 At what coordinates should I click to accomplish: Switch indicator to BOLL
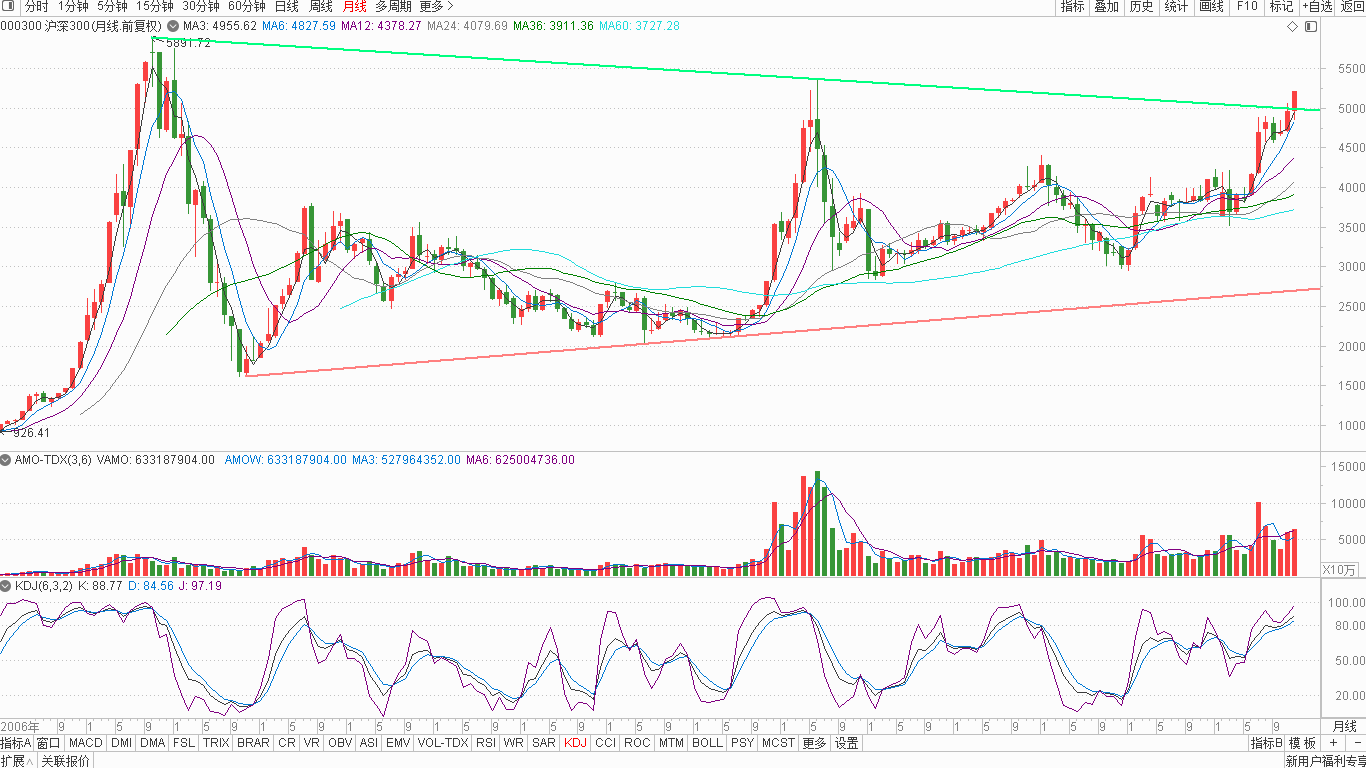(707, 743)
